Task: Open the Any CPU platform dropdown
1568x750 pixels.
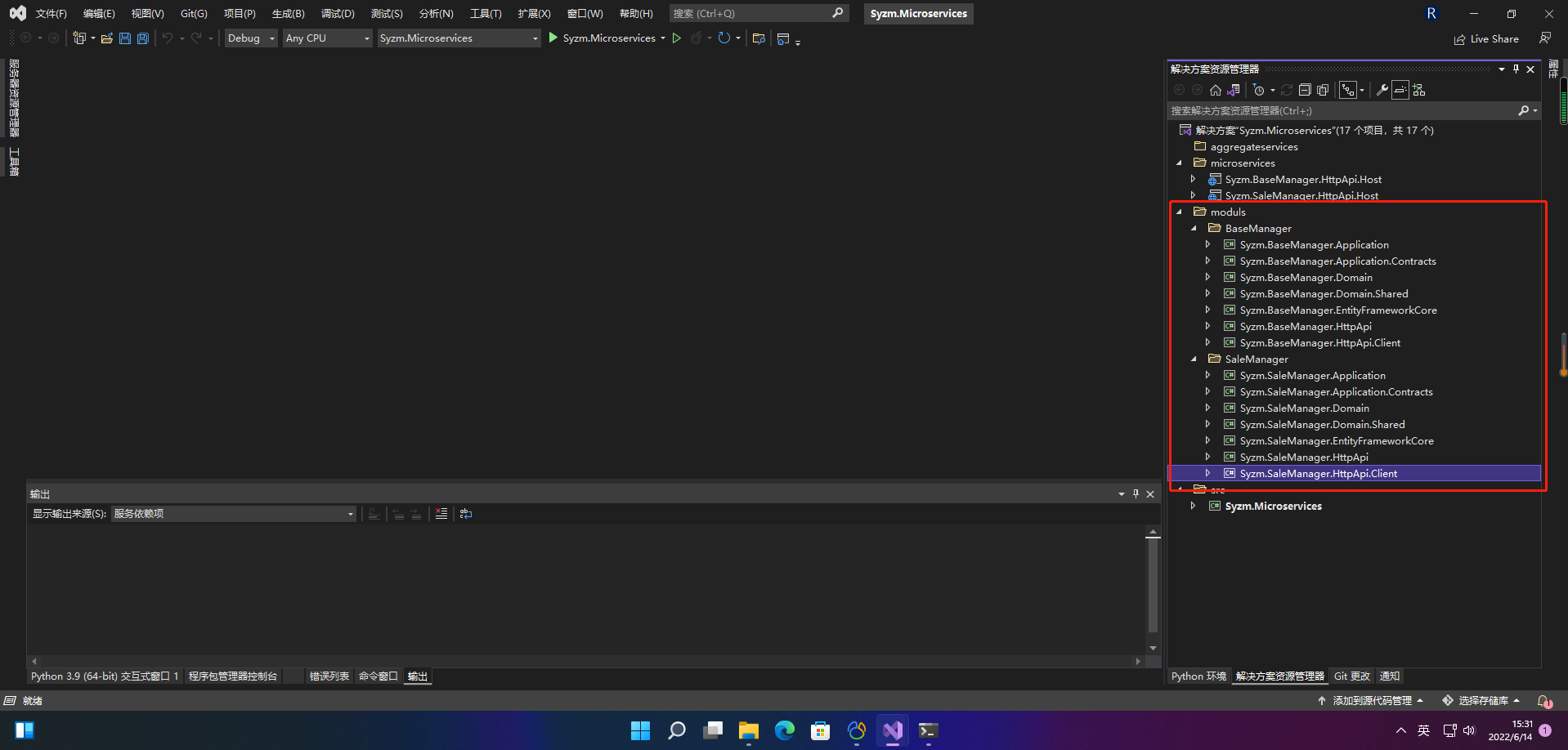Action: 328,38
